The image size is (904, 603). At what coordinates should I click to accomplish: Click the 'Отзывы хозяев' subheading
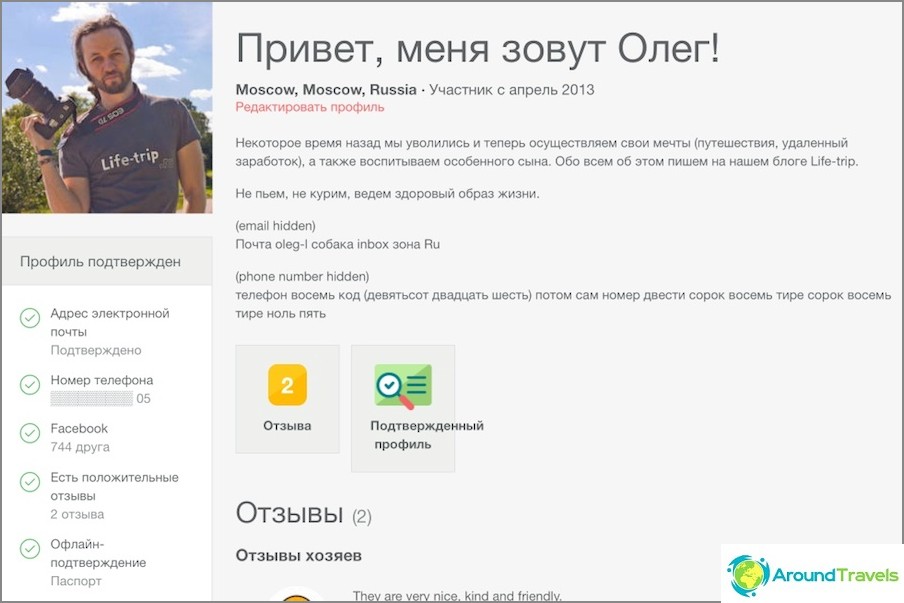(299, 556)
